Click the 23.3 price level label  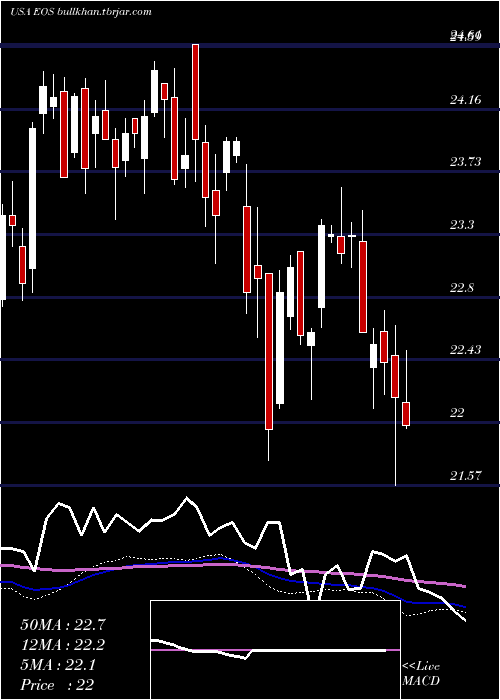[462, 225]
